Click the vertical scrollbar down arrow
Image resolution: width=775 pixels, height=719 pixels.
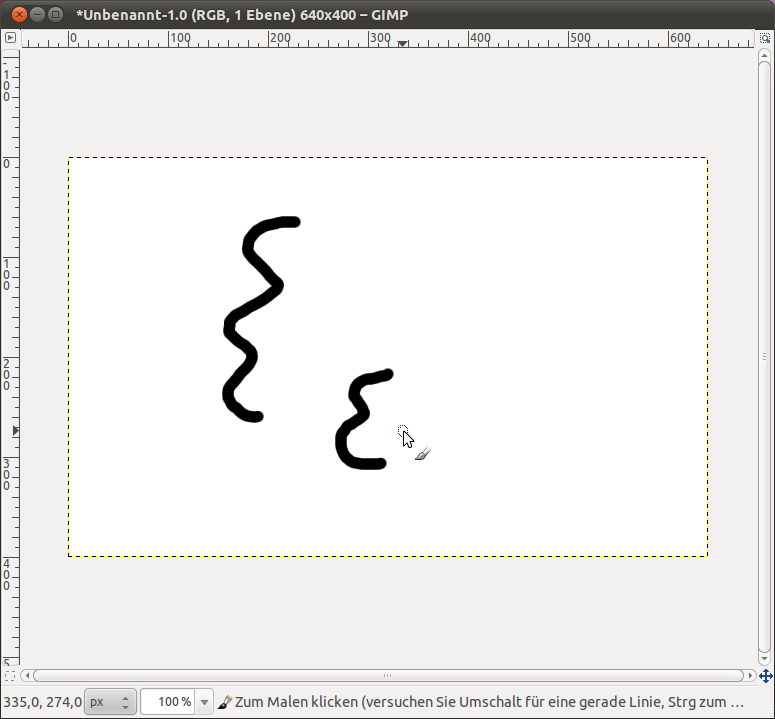[765, 660]
